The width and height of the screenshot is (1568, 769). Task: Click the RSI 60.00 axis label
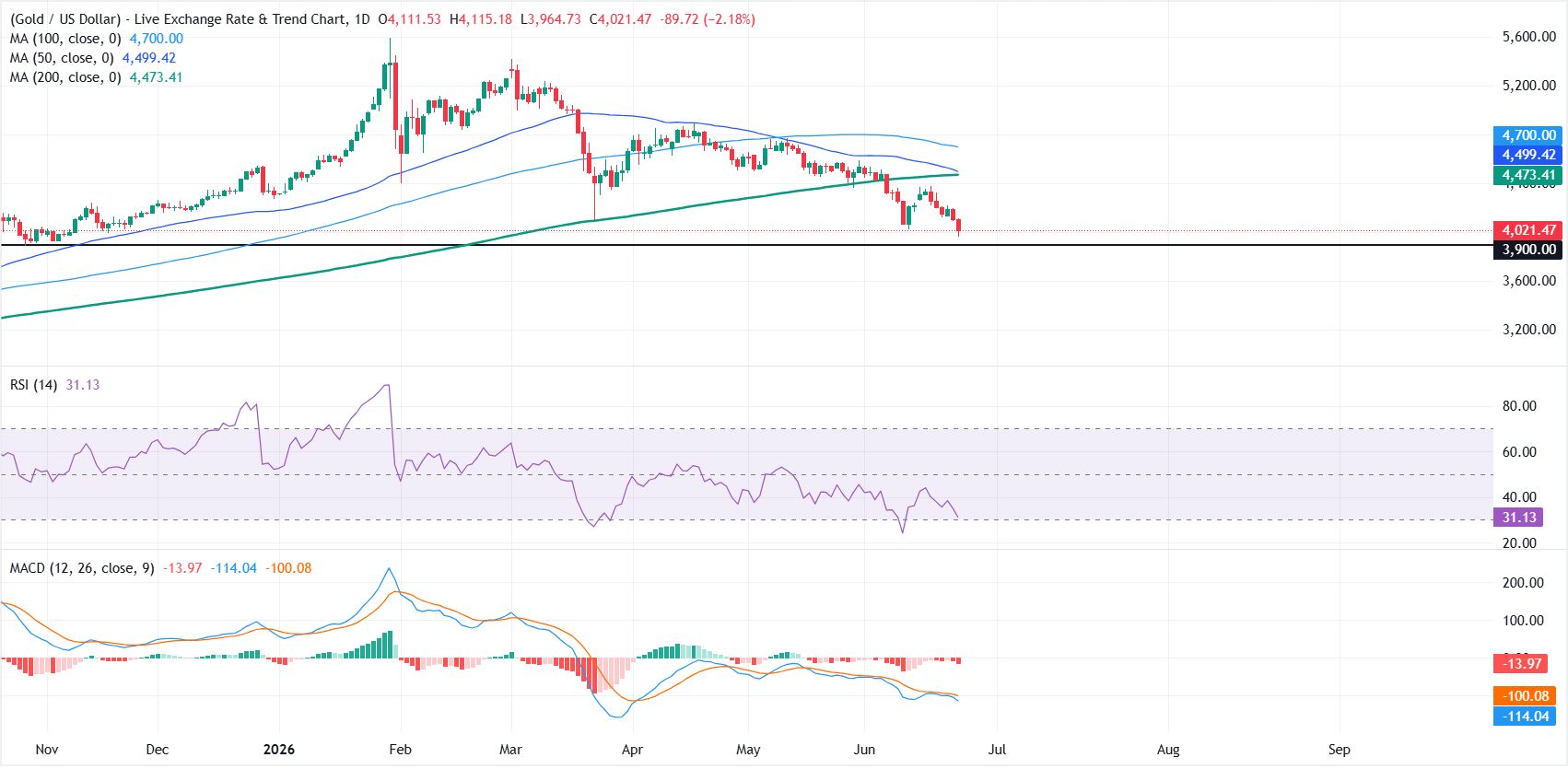click(1519, 452)
